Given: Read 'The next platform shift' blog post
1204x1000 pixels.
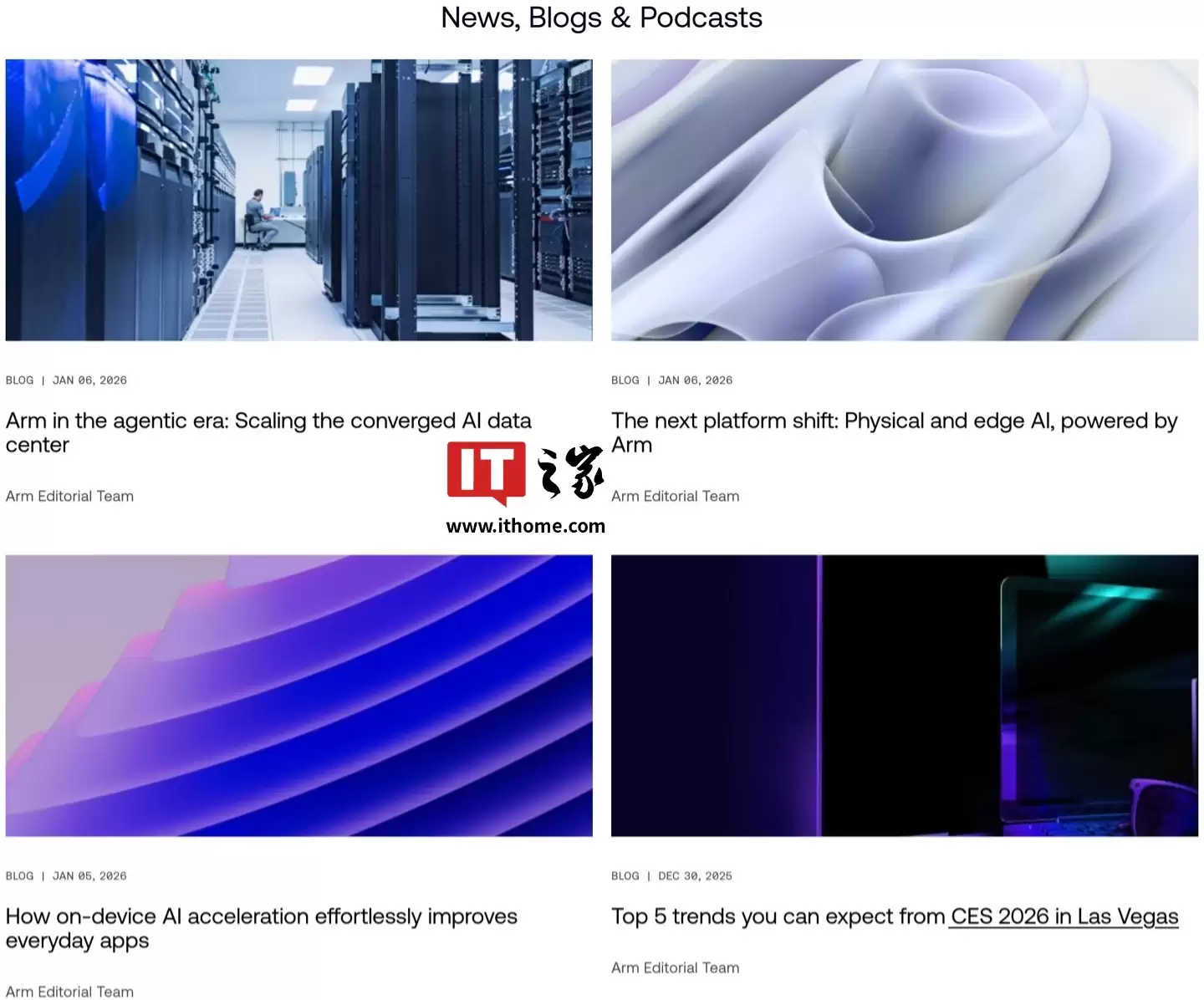Looking at the screenshot, I should coord(893,421).
